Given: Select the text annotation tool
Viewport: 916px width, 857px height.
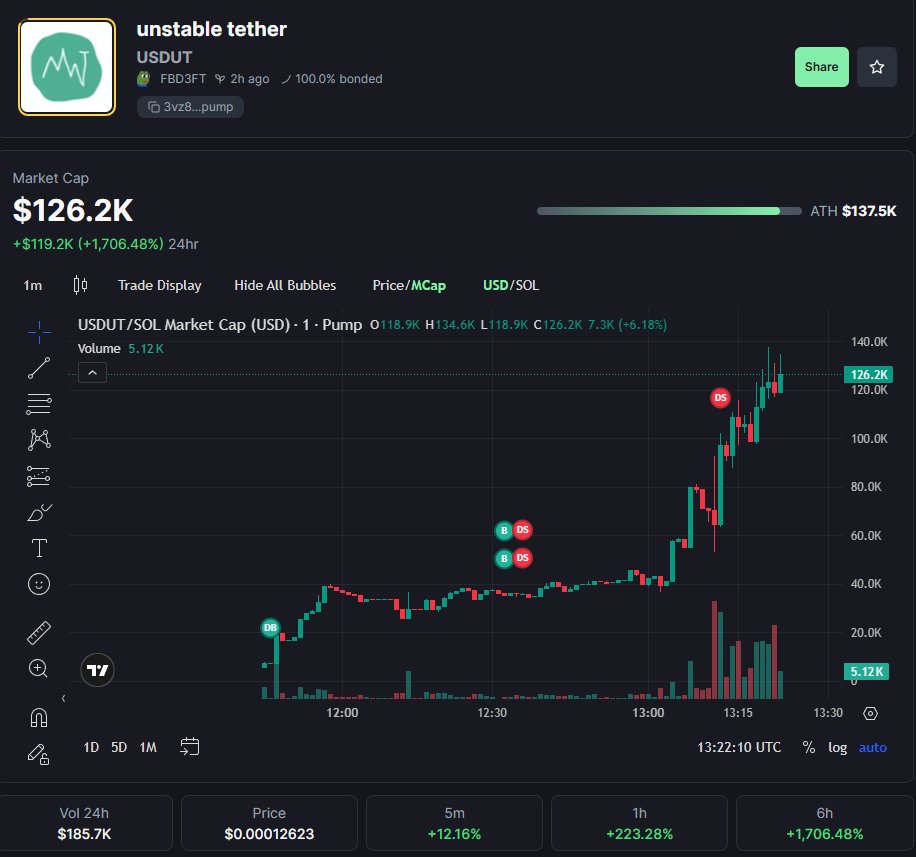Looking at the screenshot, I should [x=38, y=548].
